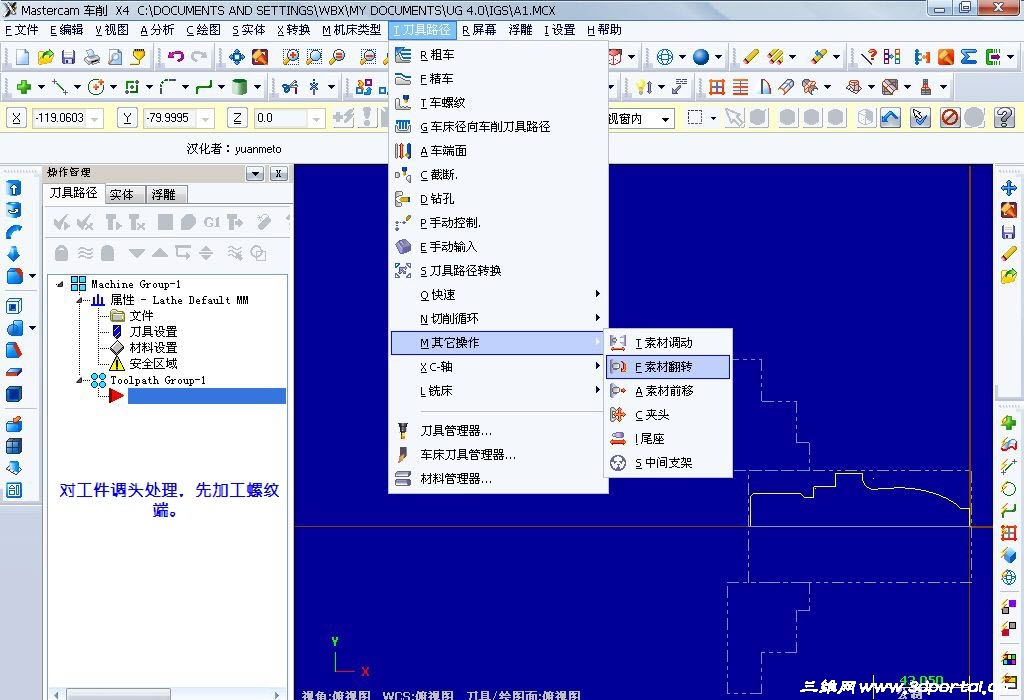Click the Save diskette icon
The width and height of the screenshot is (1024, 700).
pos(68,57)
